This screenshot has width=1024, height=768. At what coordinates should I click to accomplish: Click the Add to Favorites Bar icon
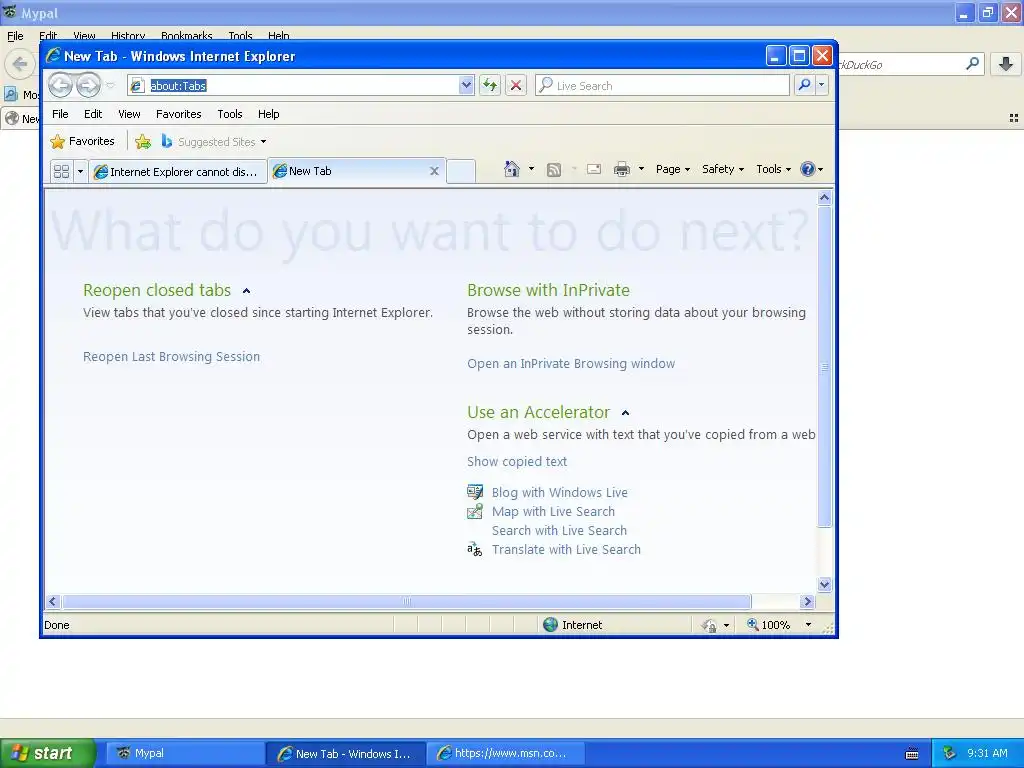click(142, 141)
